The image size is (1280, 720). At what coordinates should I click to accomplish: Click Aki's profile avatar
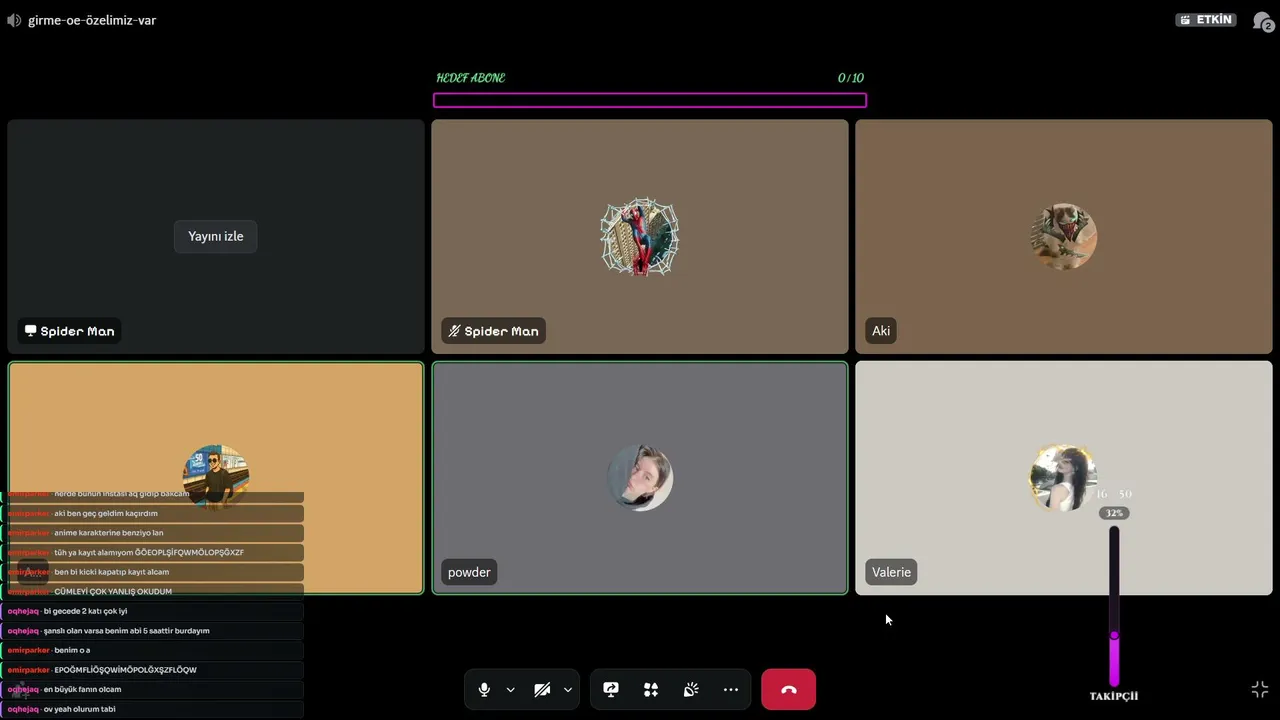tap(1064, 237)
